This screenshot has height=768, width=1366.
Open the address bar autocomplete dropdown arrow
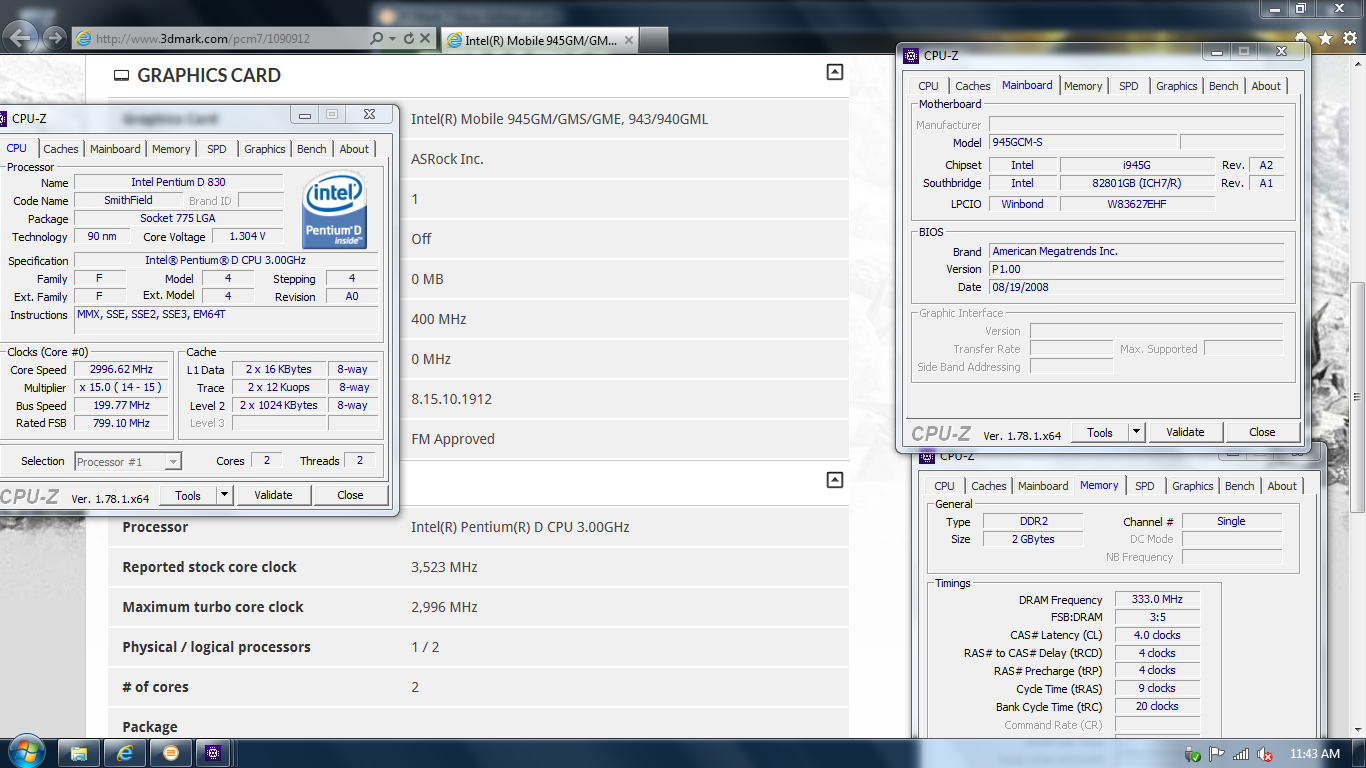pos(391,39)
